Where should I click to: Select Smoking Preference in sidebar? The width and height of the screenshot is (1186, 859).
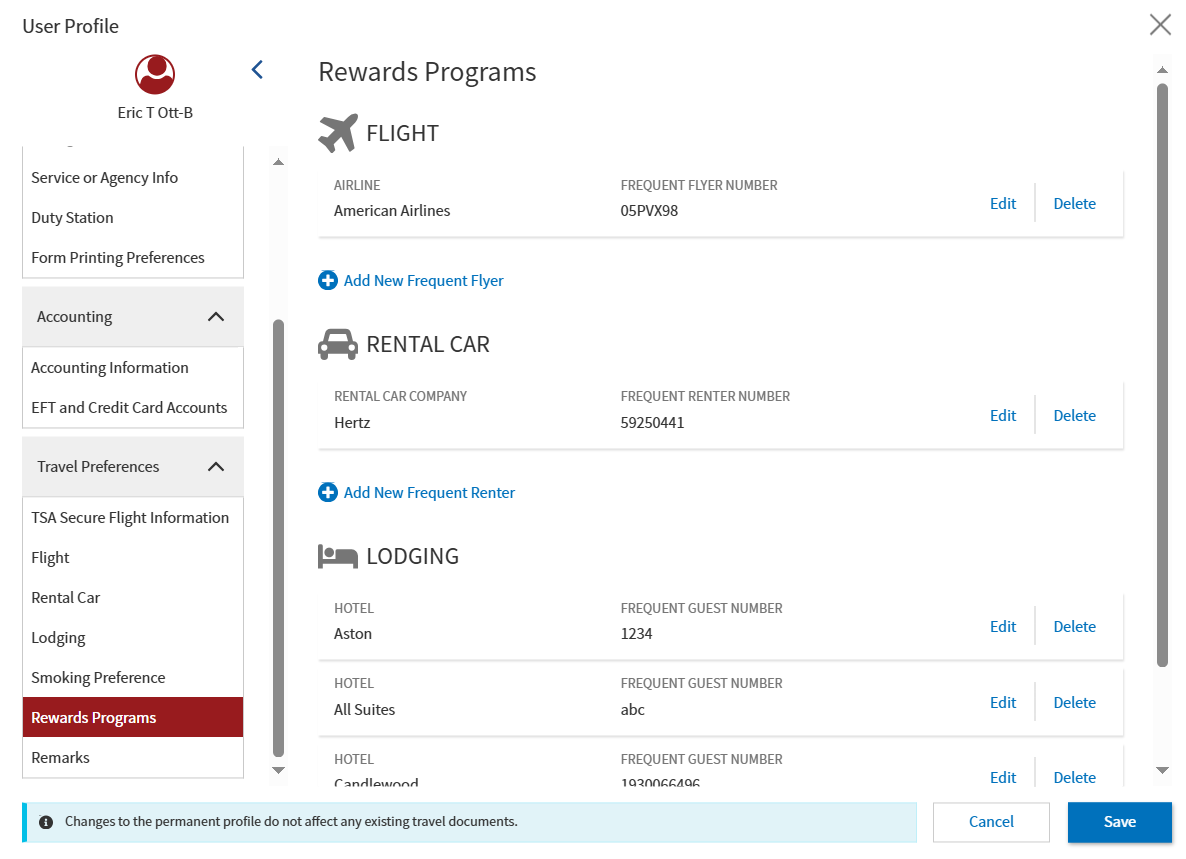click(x=98, y=678)
